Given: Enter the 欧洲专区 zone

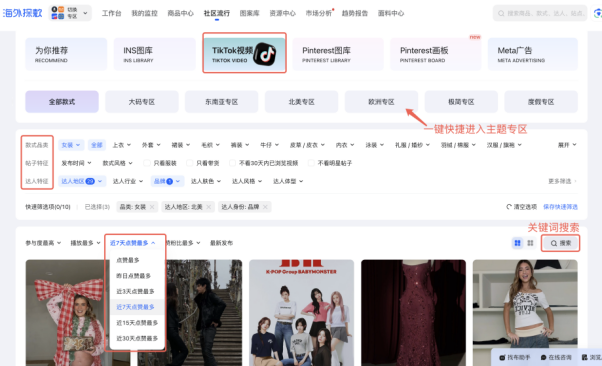Looking at the screenshot, I should click(x=381, y=102).
